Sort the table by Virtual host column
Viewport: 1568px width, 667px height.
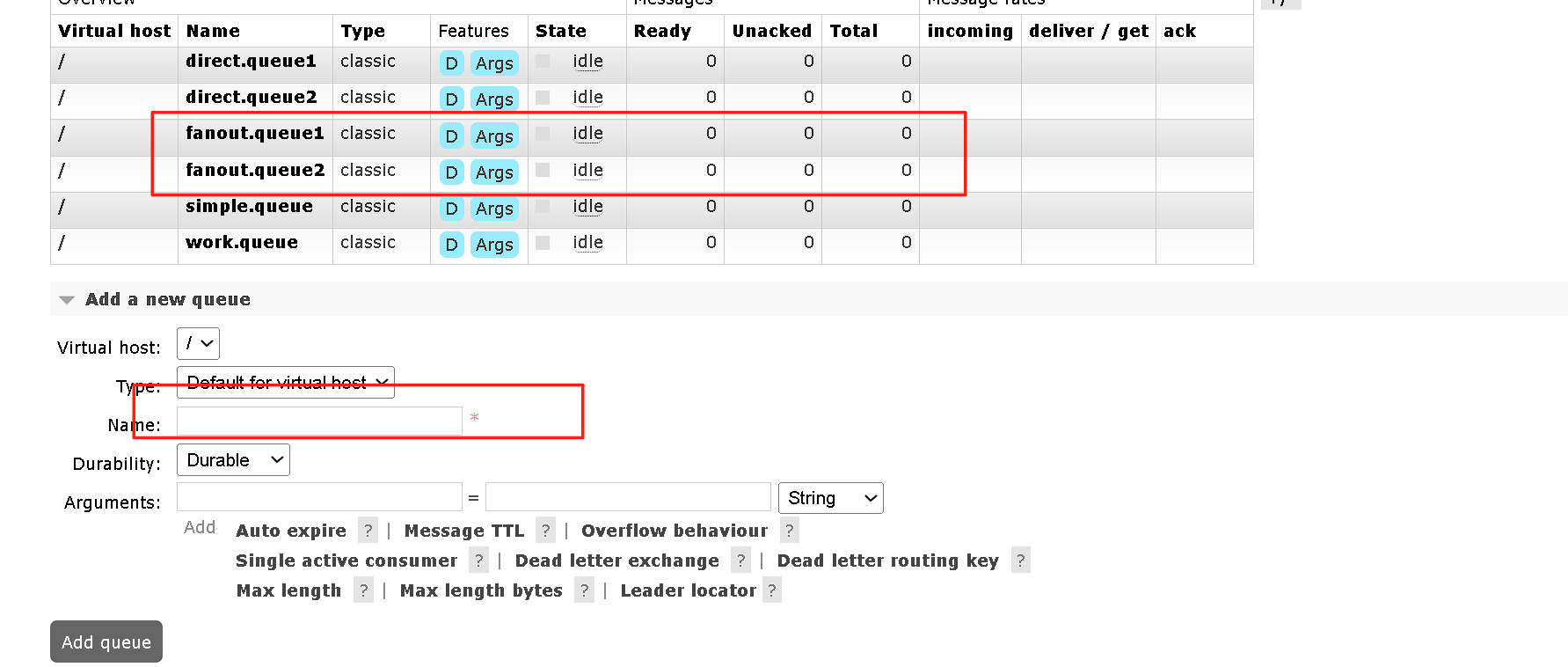point(114,31)
